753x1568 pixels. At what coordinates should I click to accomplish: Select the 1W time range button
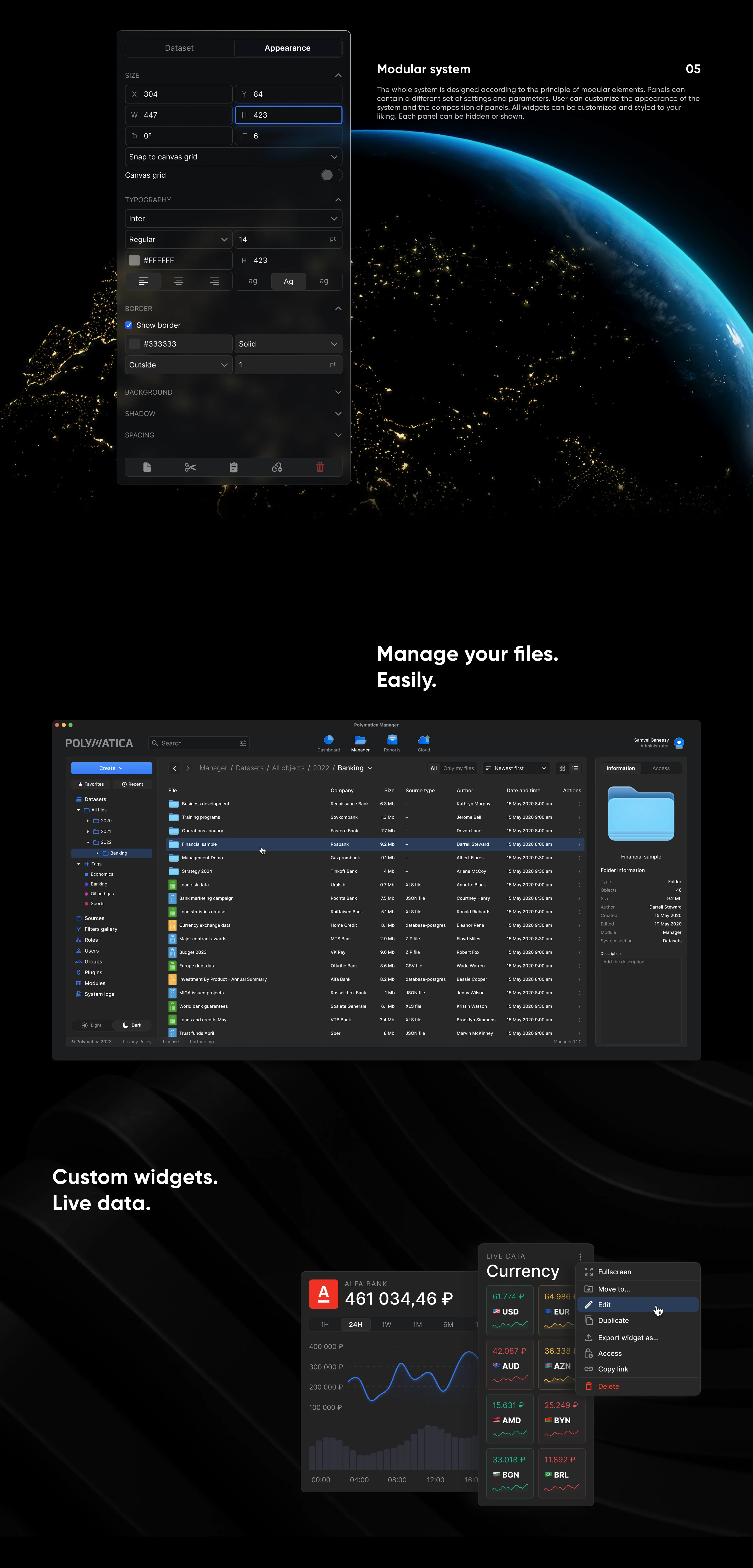pos(386,1324)
